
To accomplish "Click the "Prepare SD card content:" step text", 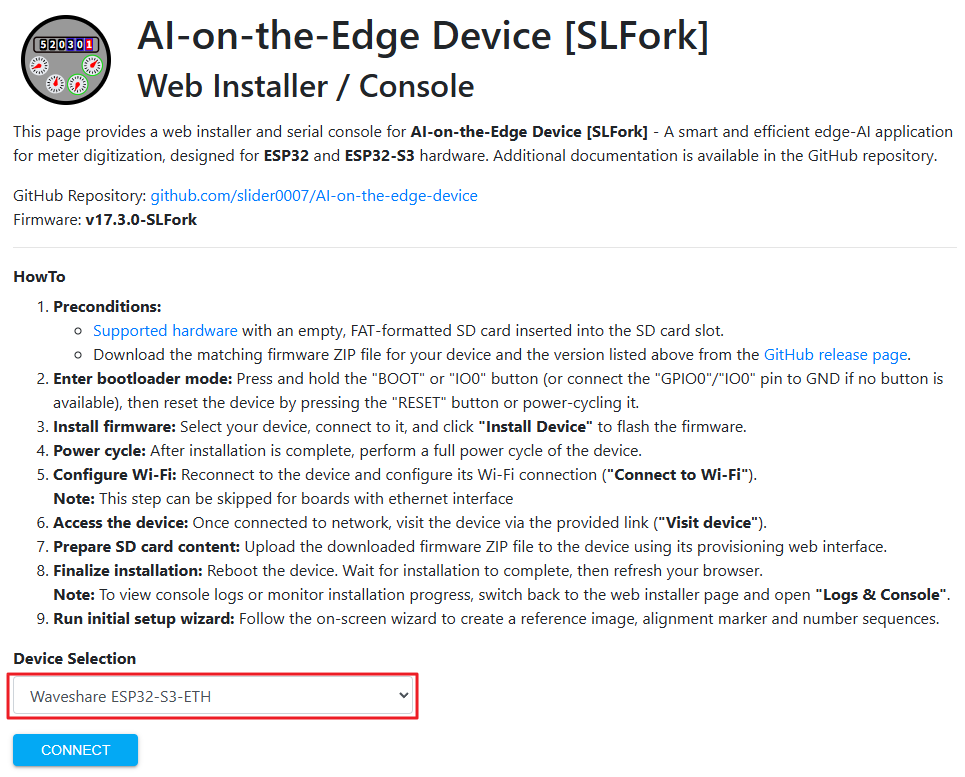I will pyautogui.click(x=146, y=546).
